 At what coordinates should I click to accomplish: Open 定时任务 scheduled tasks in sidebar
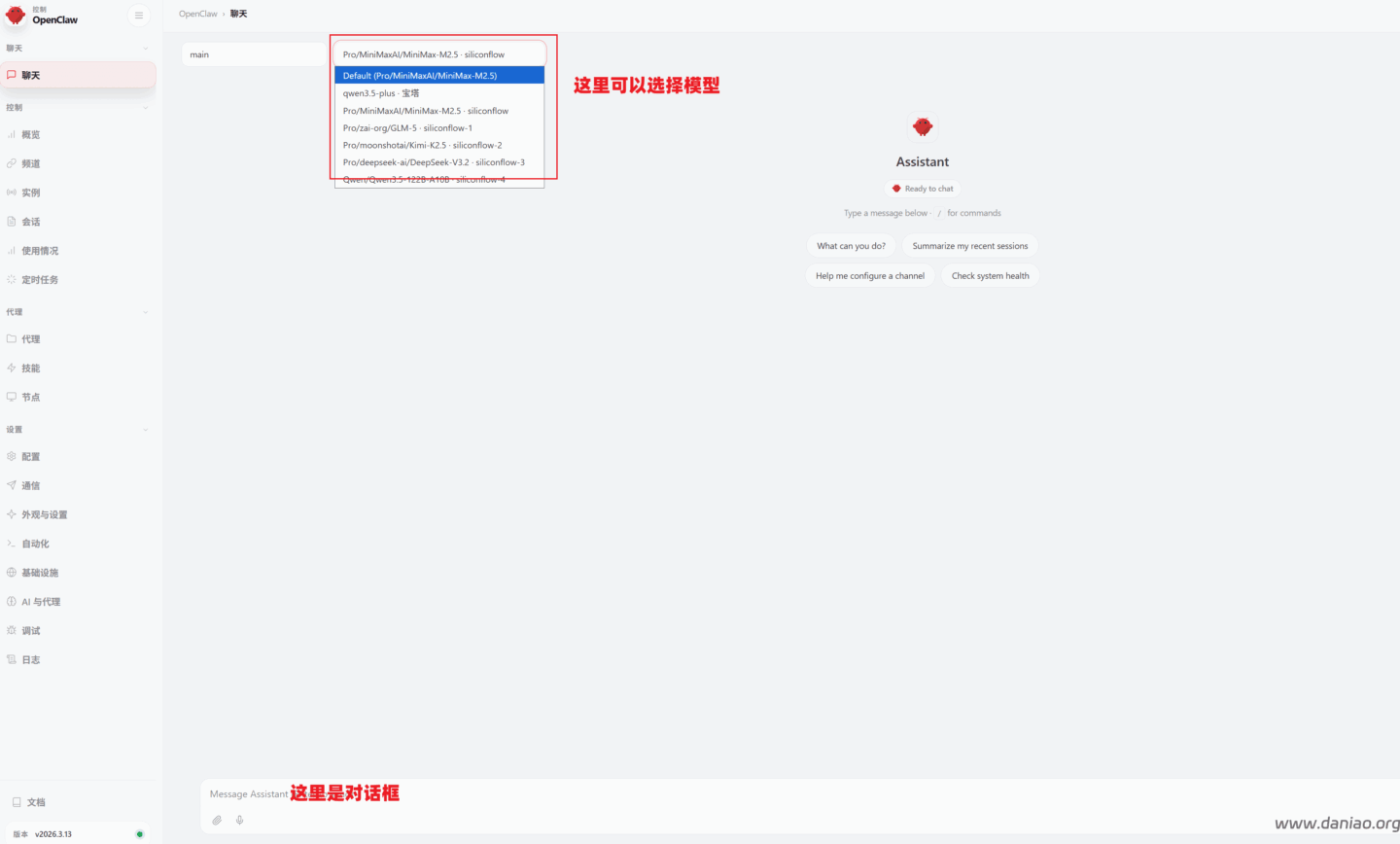tap(40, 280)
